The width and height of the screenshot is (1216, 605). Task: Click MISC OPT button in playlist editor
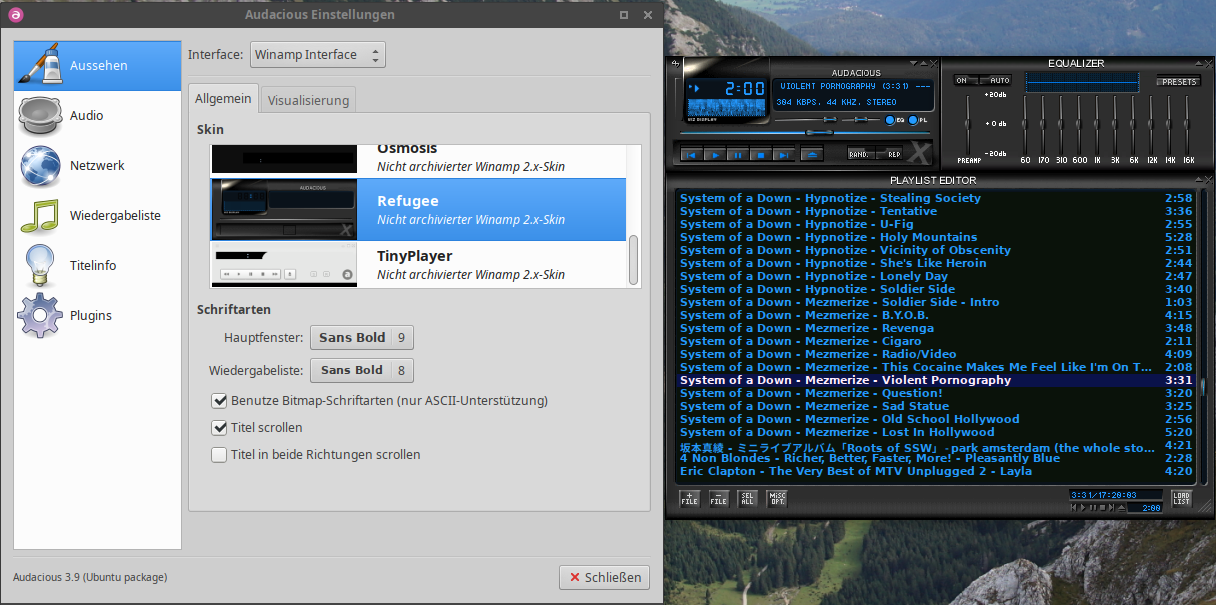[x=777, y=498]
